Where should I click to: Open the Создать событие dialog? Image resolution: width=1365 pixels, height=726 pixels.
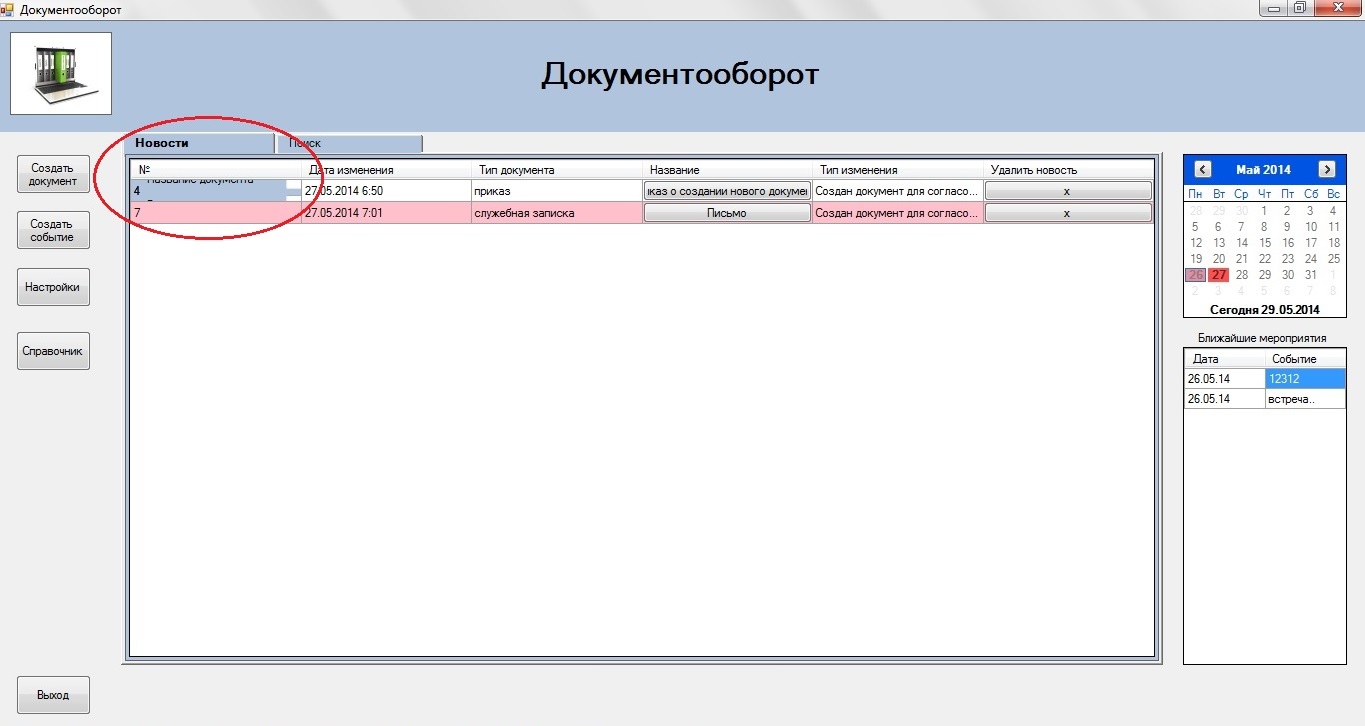click(x=53, y=230)
